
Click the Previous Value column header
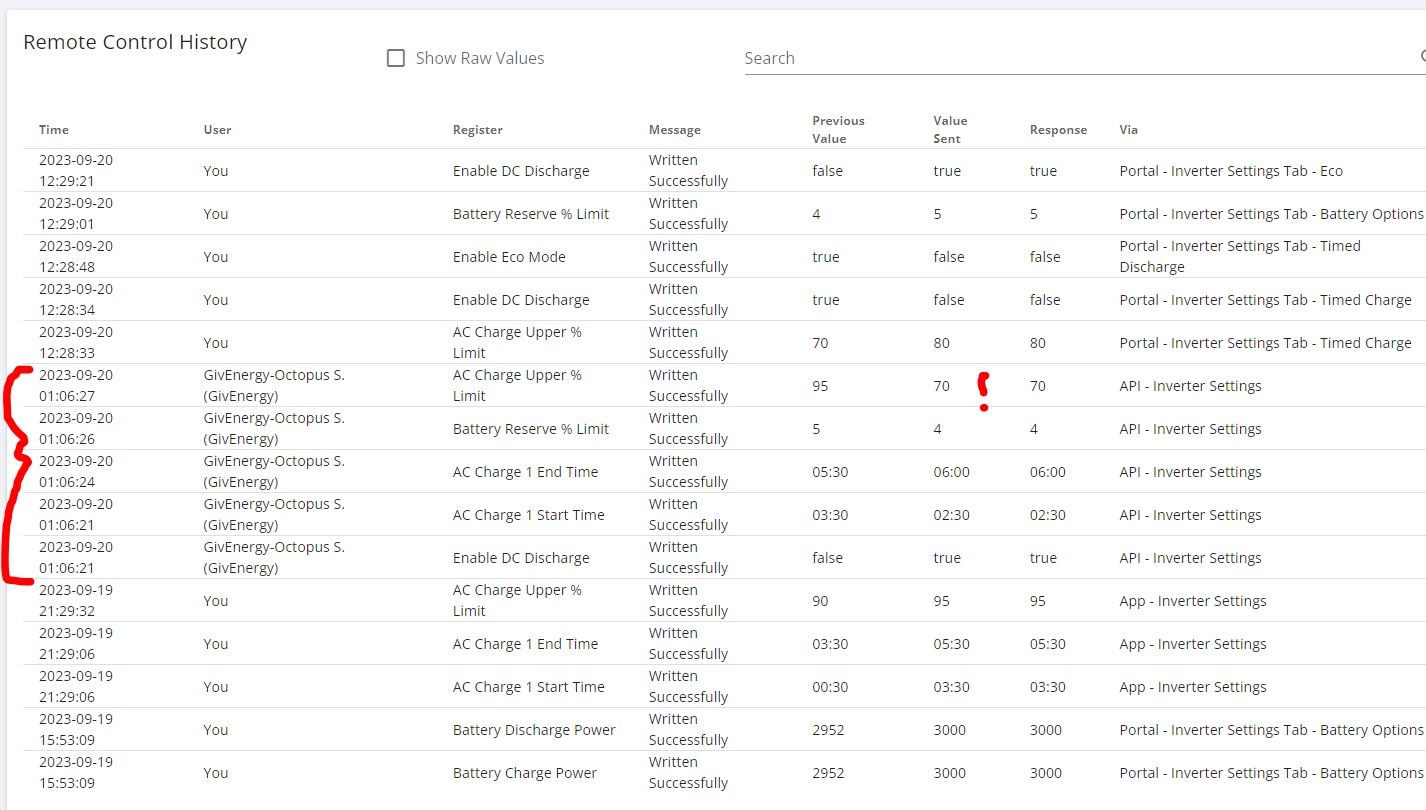(838, 130)
